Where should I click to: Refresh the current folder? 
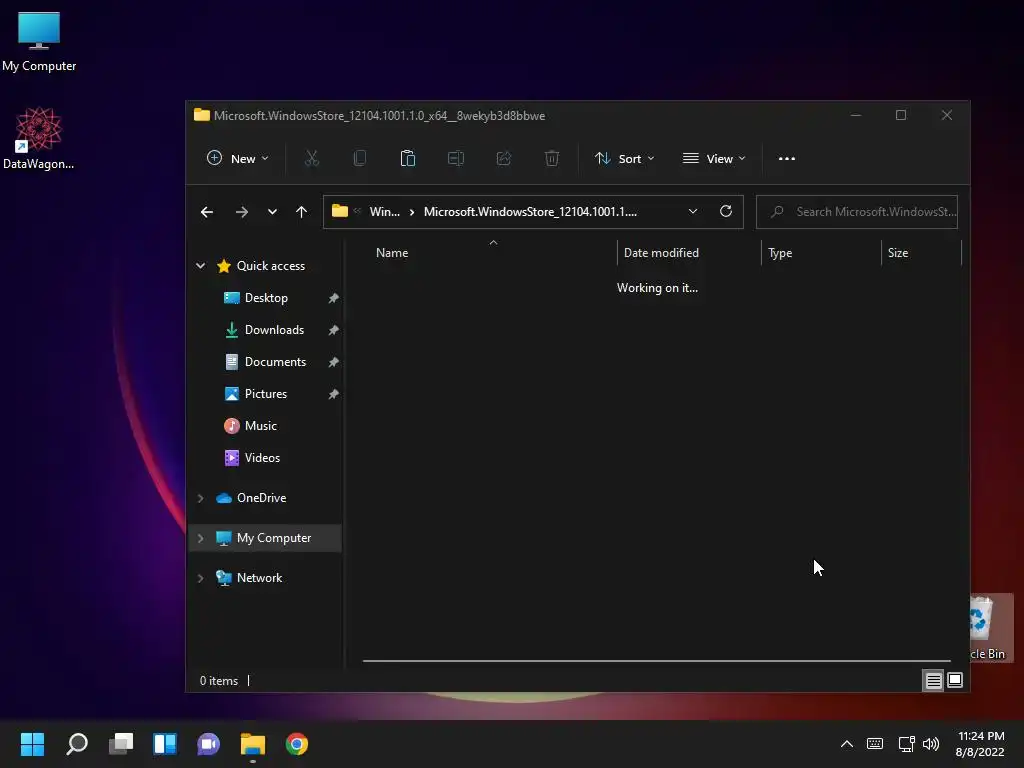click(x=726, y=212)
